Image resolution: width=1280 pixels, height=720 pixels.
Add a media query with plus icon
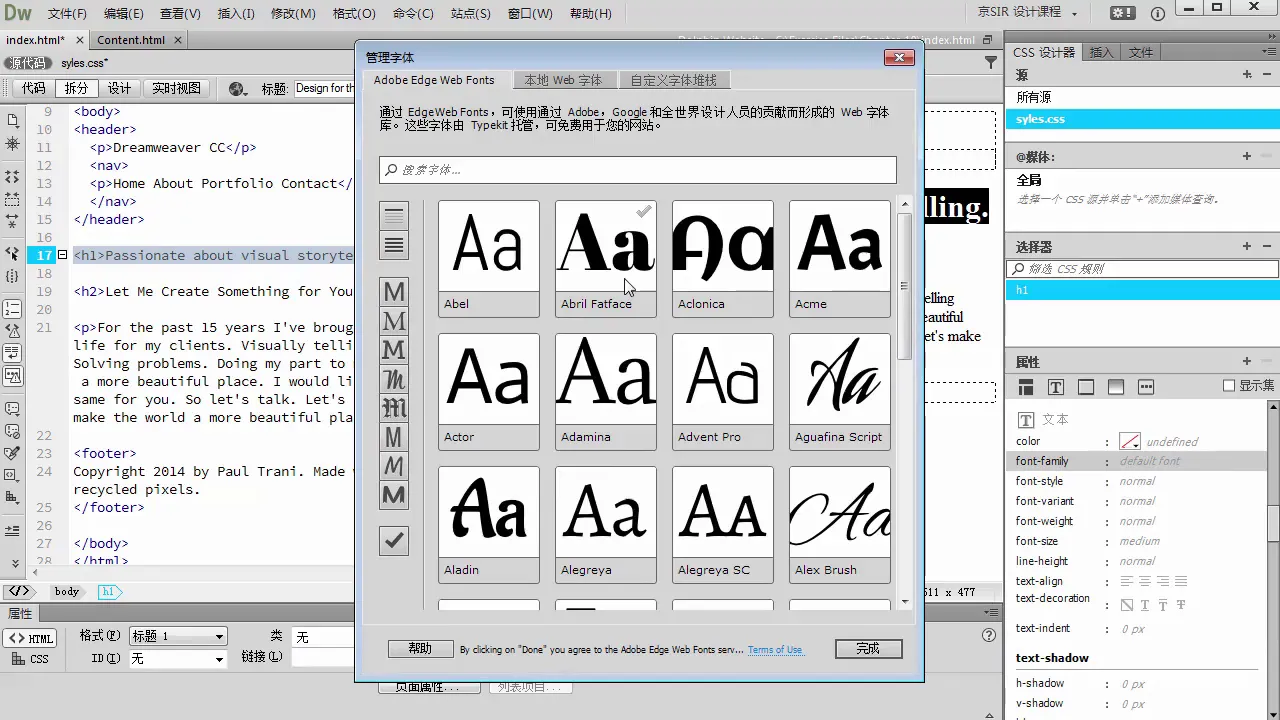[x=1247, y=156]
